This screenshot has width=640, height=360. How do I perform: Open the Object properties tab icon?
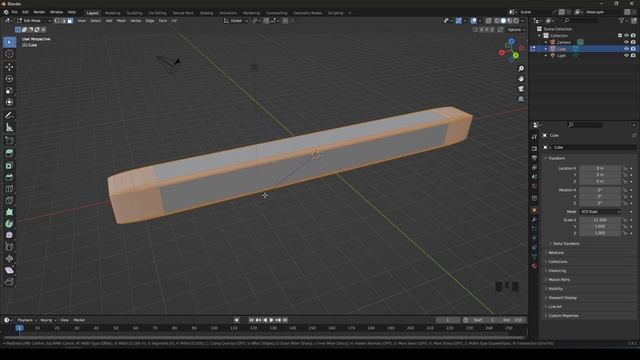534,211
